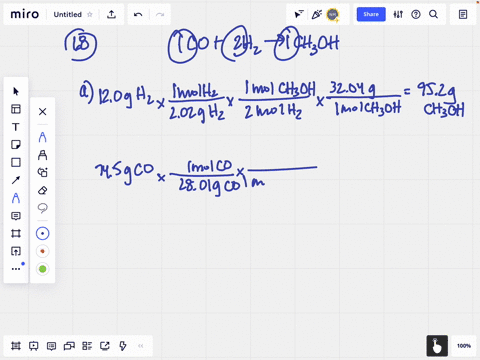Undo the last action
This screenshot has width=480, height=360.
[x=138, y=14]
